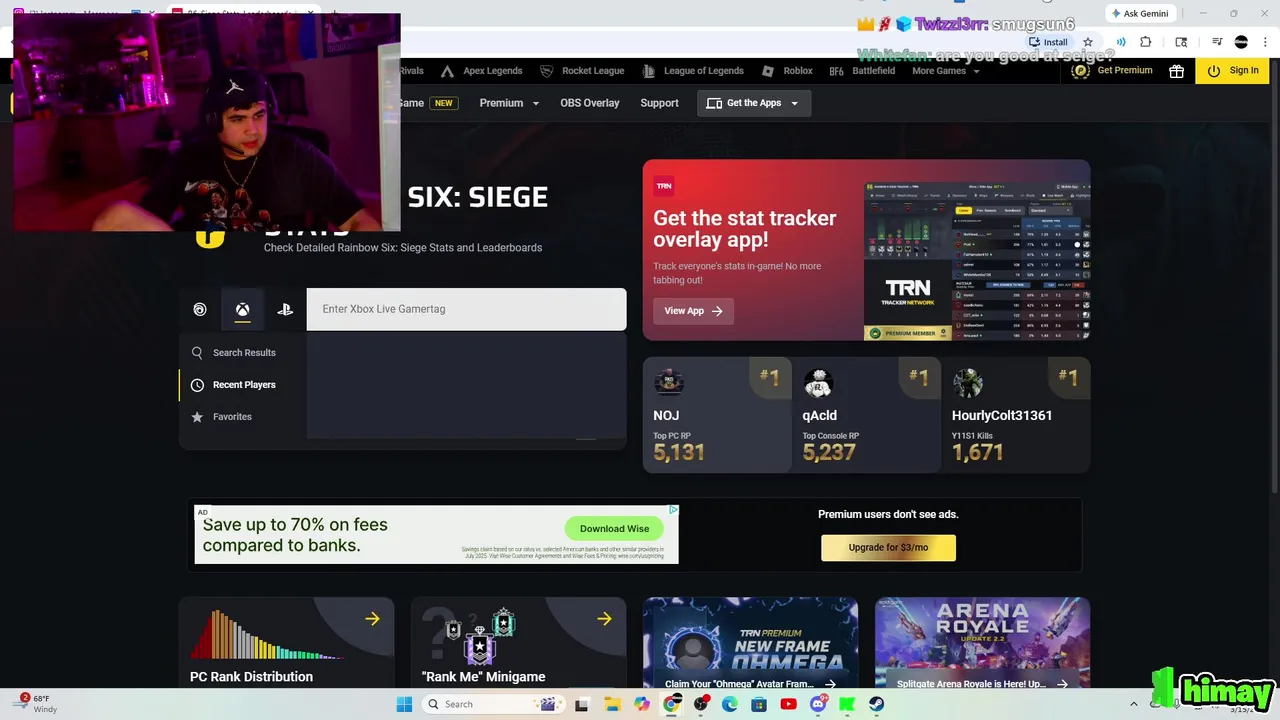Open the Chrome extensions puzzle icon
This screenshot has width=1280, height=720.
coord(1146,42)
